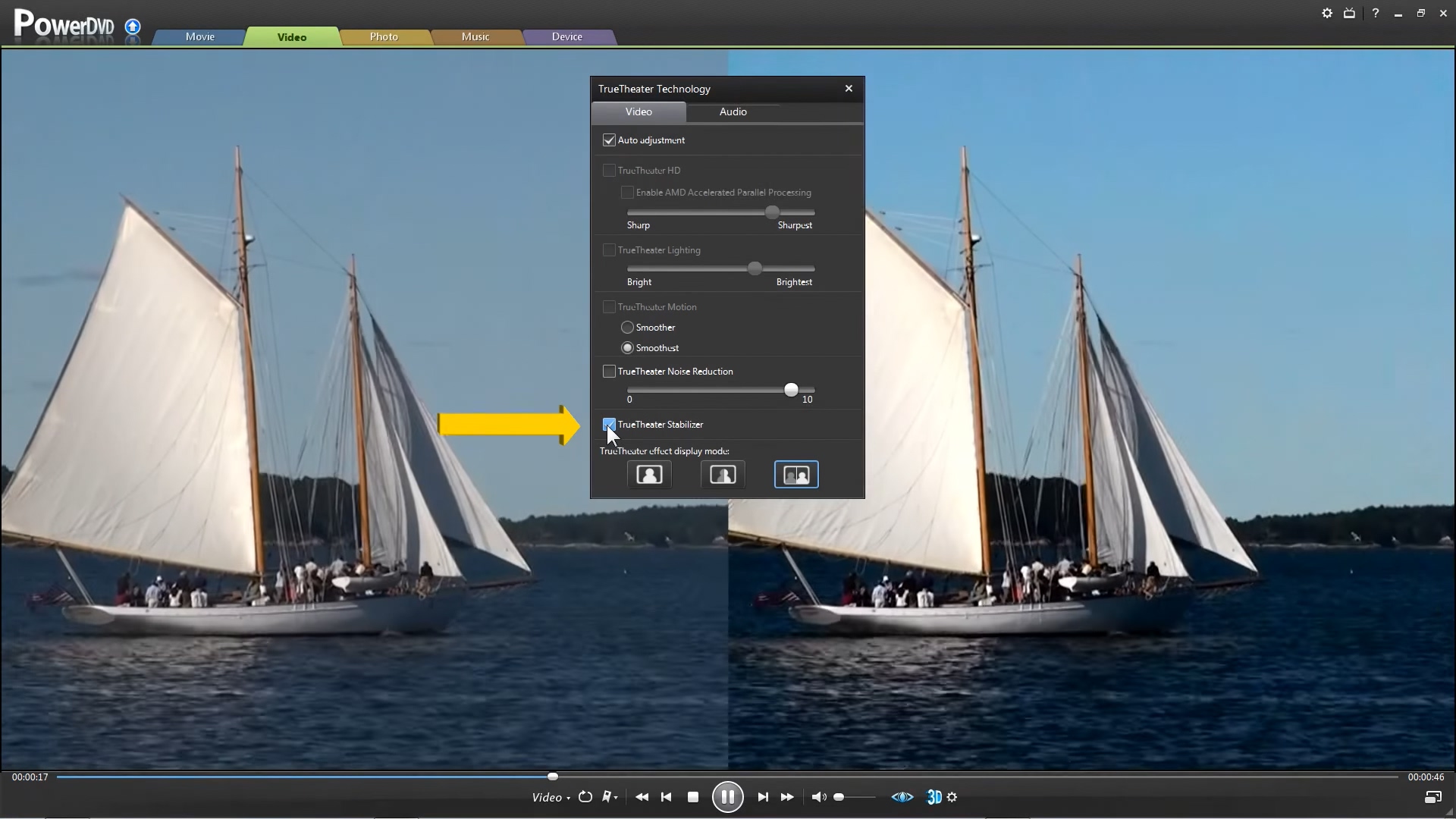Switch to the Photo tab
1456x819 pixels.
384,36
